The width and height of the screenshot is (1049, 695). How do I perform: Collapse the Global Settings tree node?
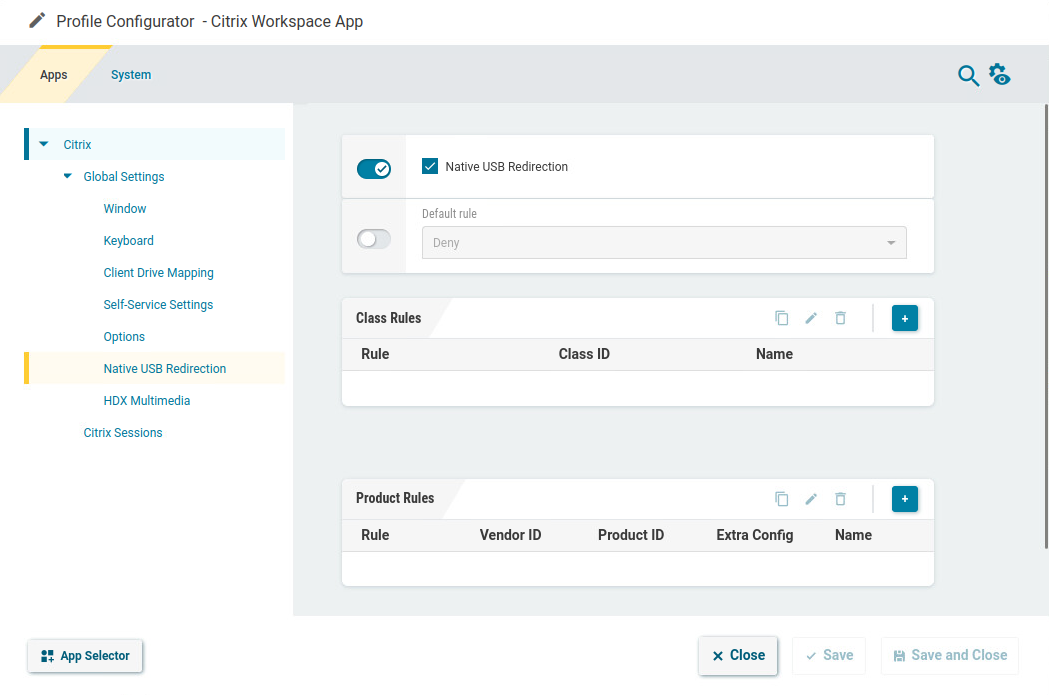66,176
